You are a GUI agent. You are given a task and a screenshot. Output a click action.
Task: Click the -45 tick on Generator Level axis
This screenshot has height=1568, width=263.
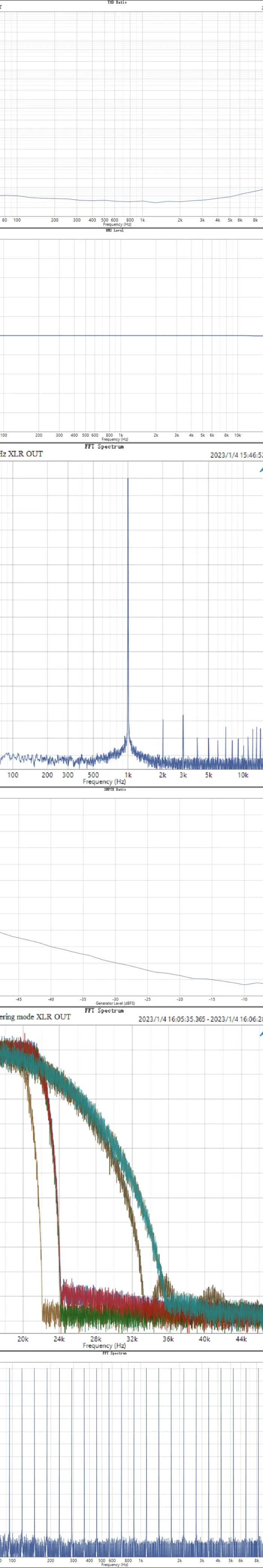point(19,999)
